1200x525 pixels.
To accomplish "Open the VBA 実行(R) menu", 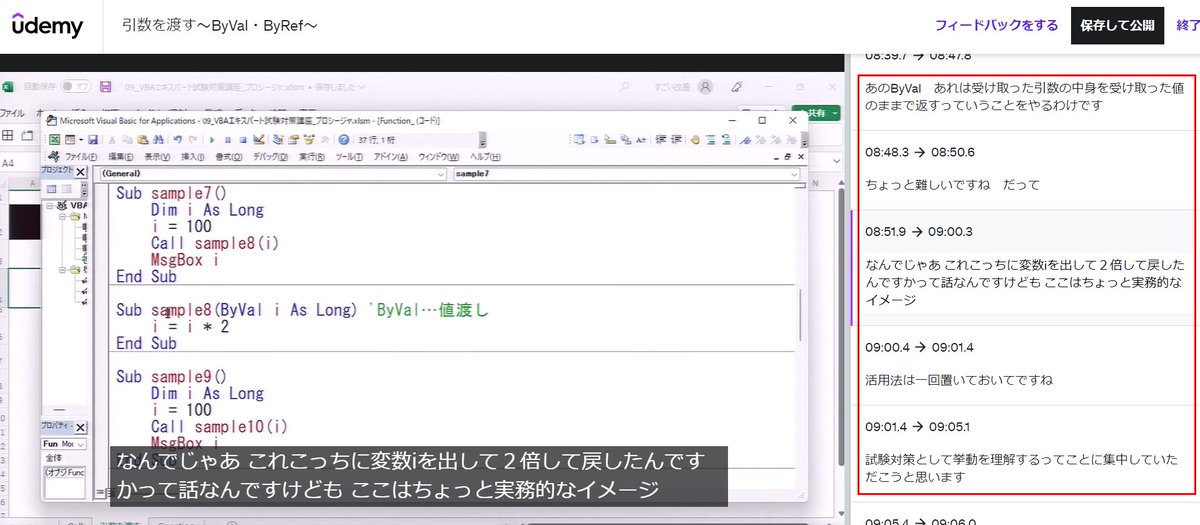I will coord(312,157).
